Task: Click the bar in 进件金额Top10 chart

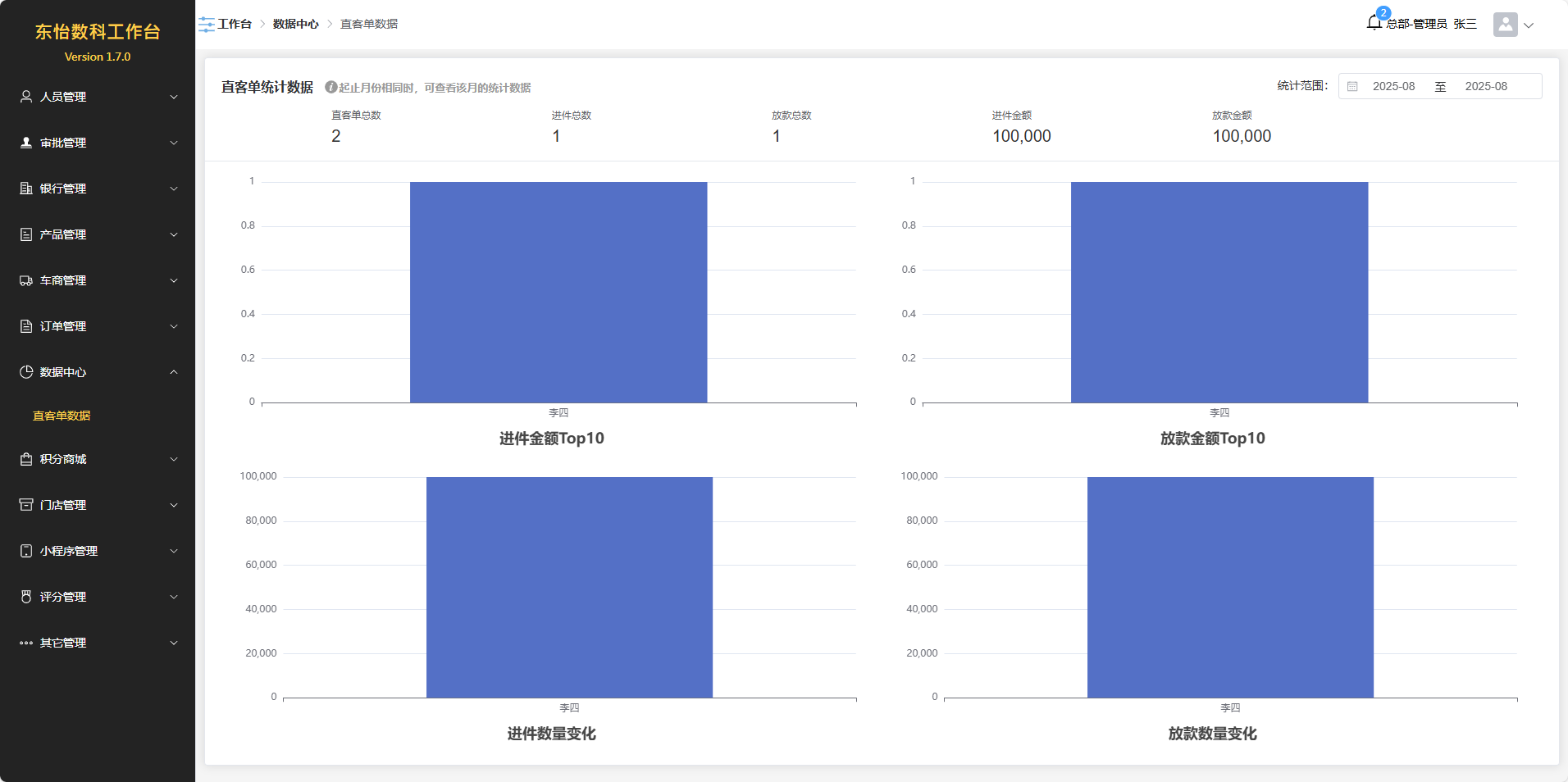Action: (x=558, y=292)
